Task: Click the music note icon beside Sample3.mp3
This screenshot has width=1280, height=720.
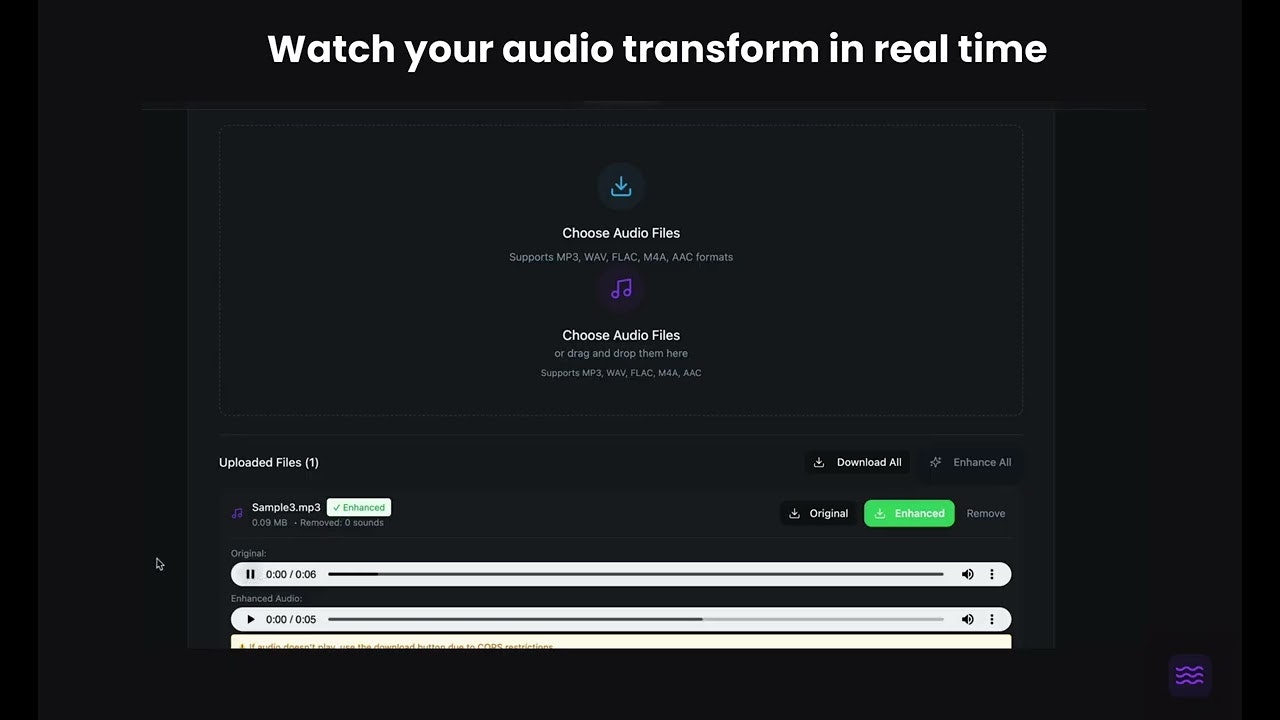Action: pos(236,512)
